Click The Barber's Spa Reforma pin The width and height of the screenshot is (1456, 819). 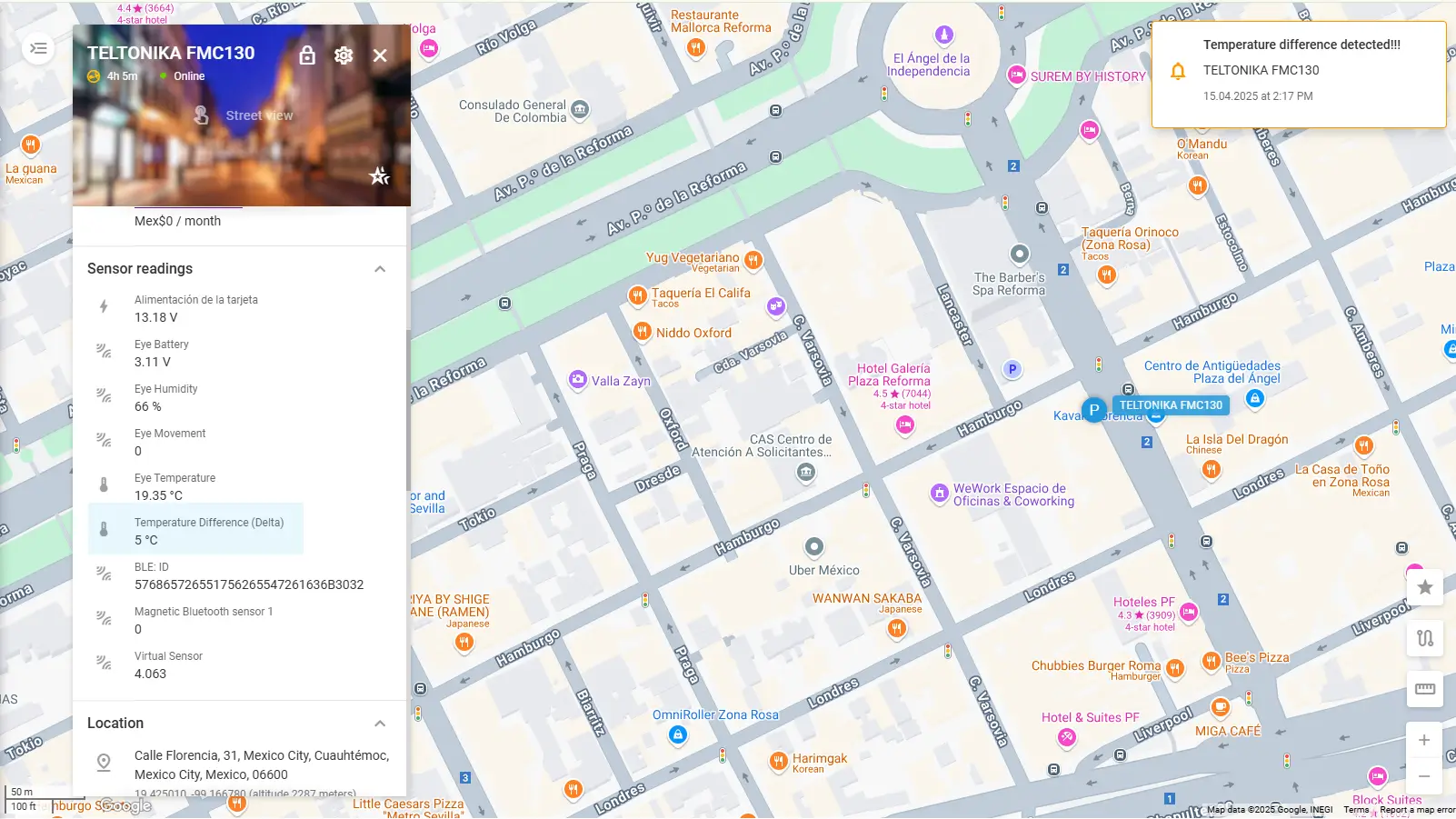(1020, 255)
